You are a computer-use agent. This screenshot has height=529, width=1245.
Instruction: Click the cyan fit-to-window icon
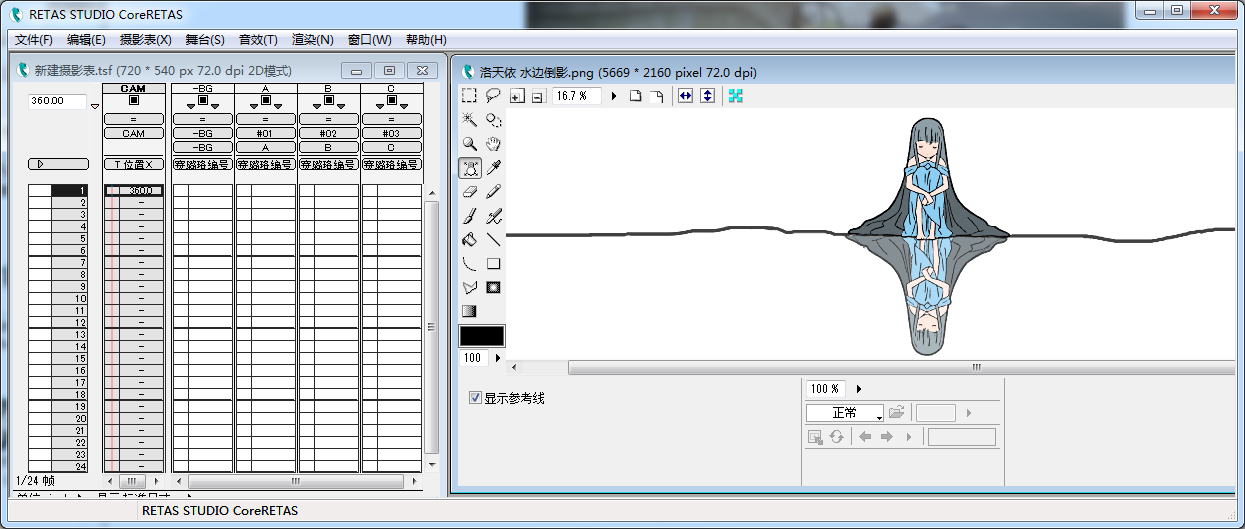(x=736, y=96)
